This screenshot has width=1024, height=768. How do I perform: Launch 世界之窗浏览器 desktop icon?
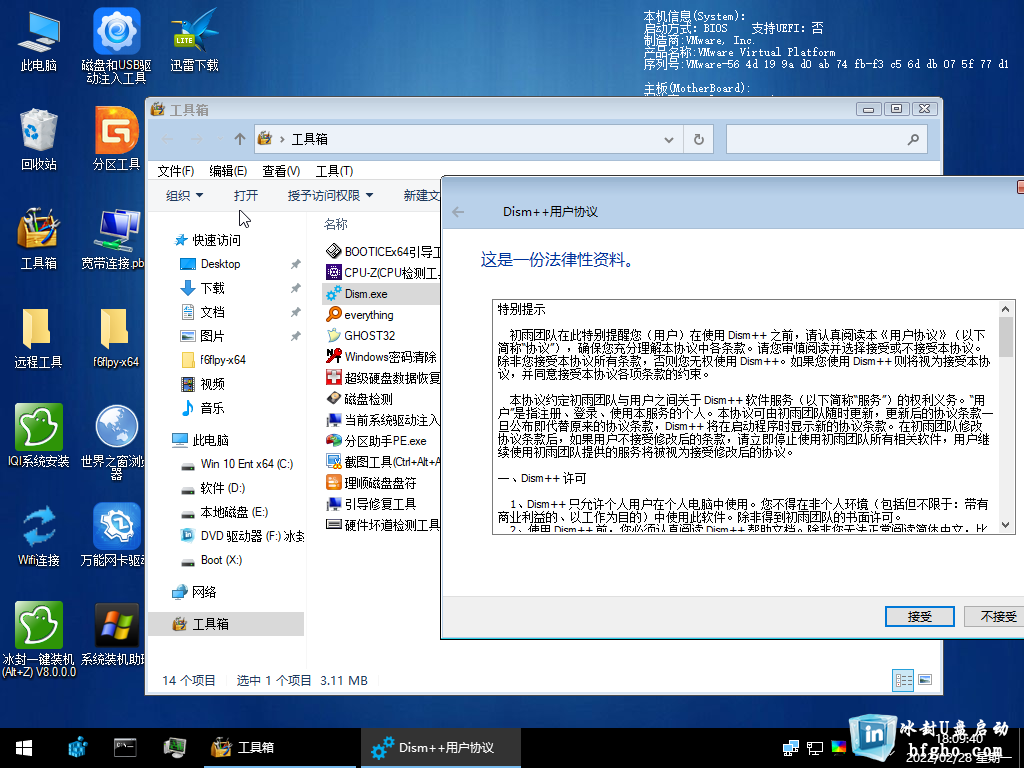coord(114,443)
